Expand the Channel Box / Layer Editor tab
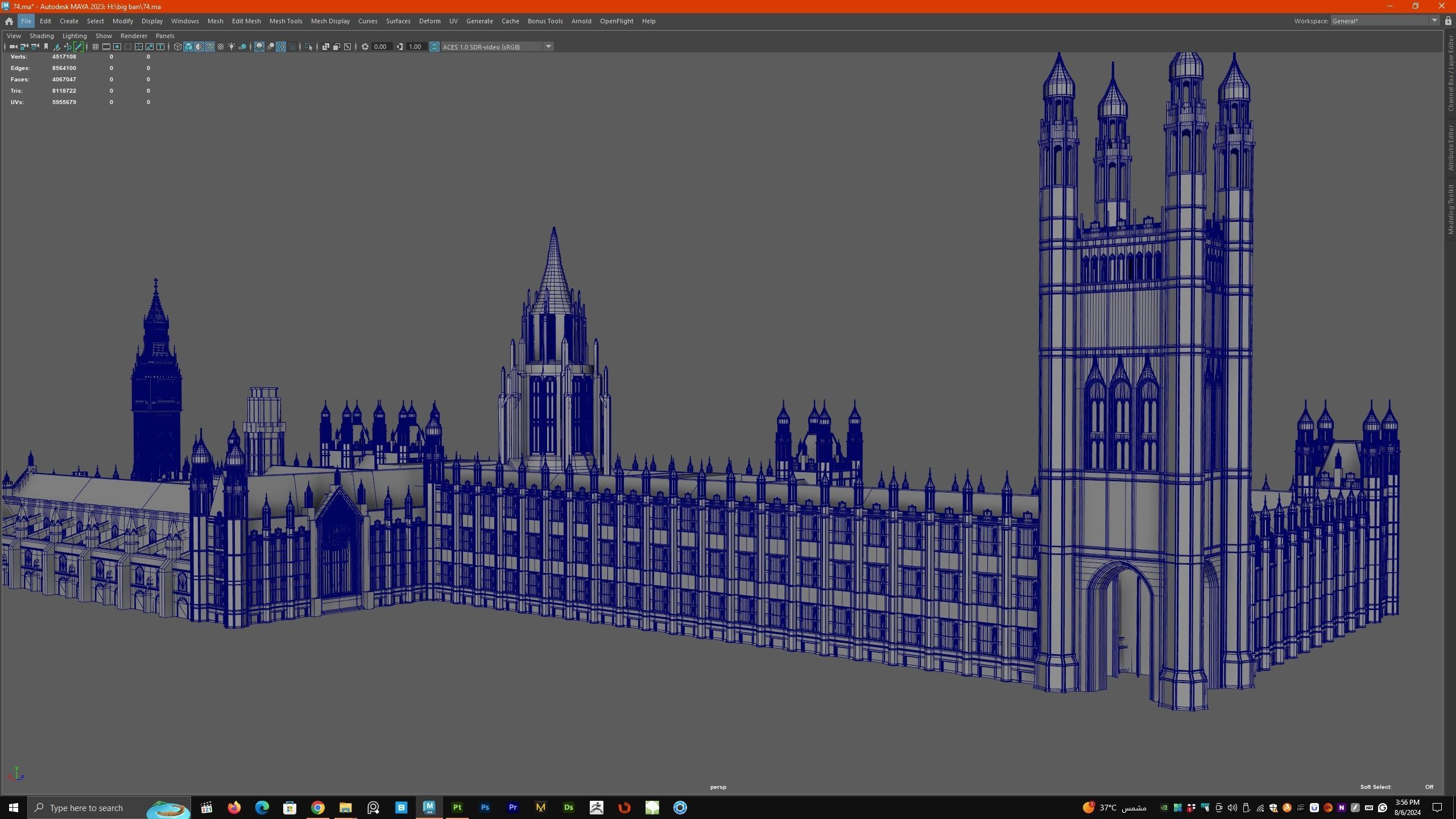The width and height of the screenshot is (1456, 819). [1451, 73]
